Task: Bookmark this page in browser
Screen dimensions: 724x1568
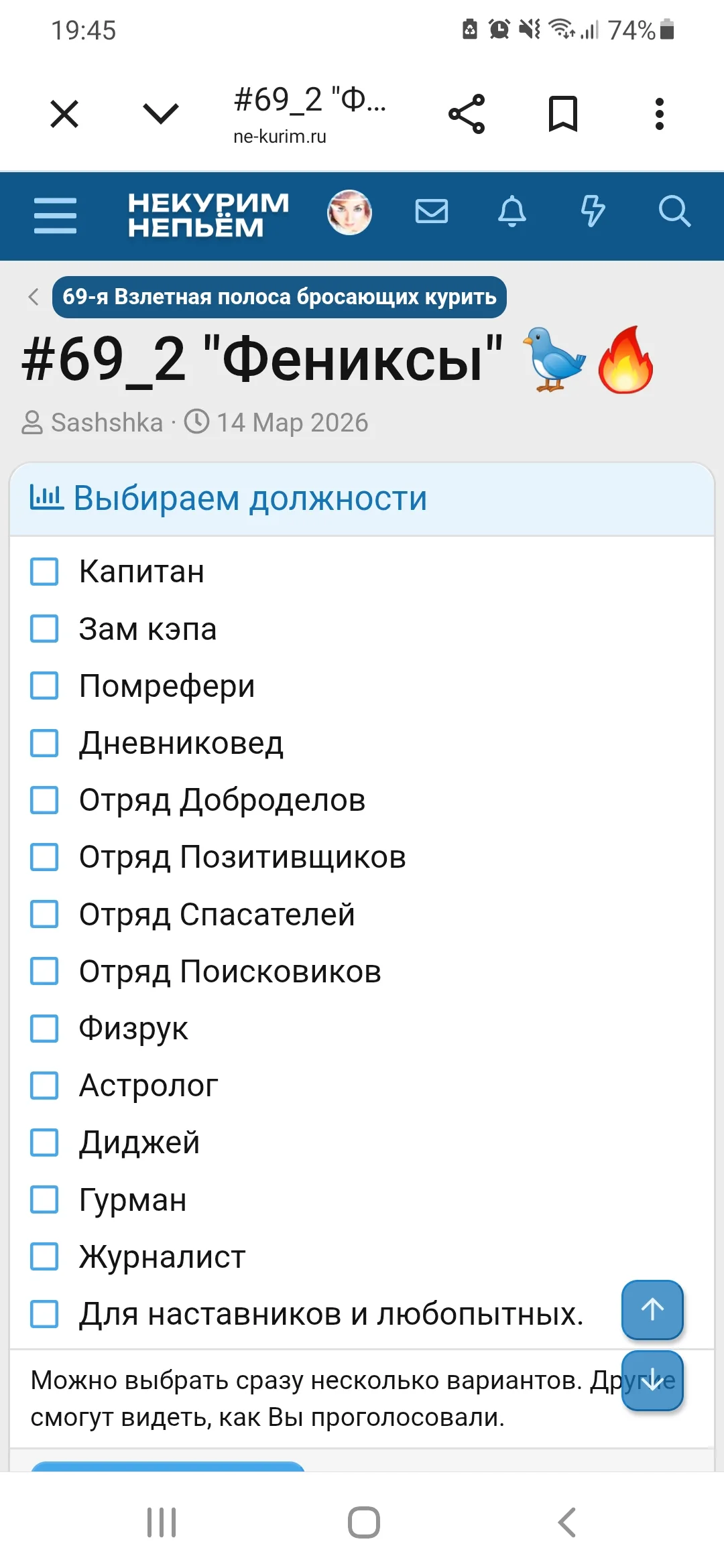Action: tap(563, 114)
